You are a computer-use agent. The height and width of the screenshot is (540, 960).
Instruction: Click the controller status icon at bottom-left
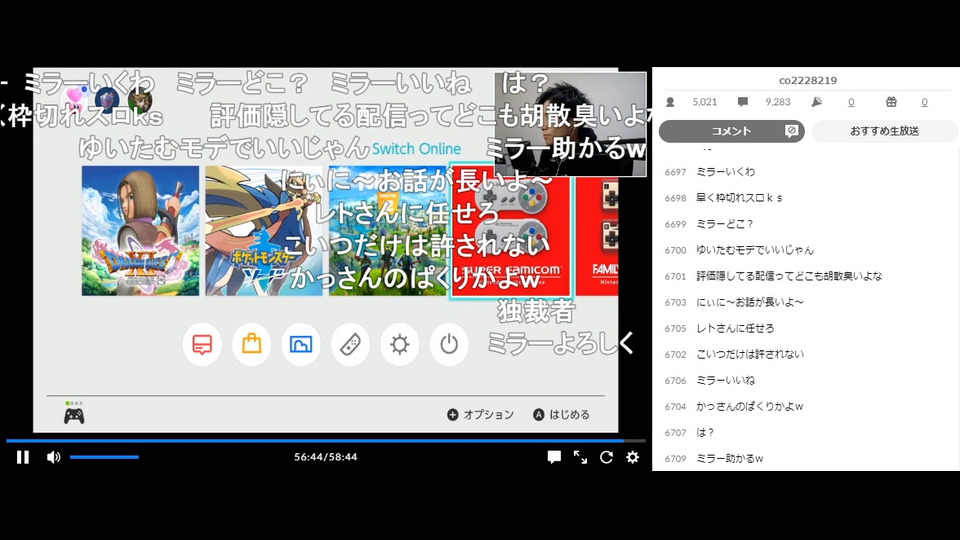point(74,413)
